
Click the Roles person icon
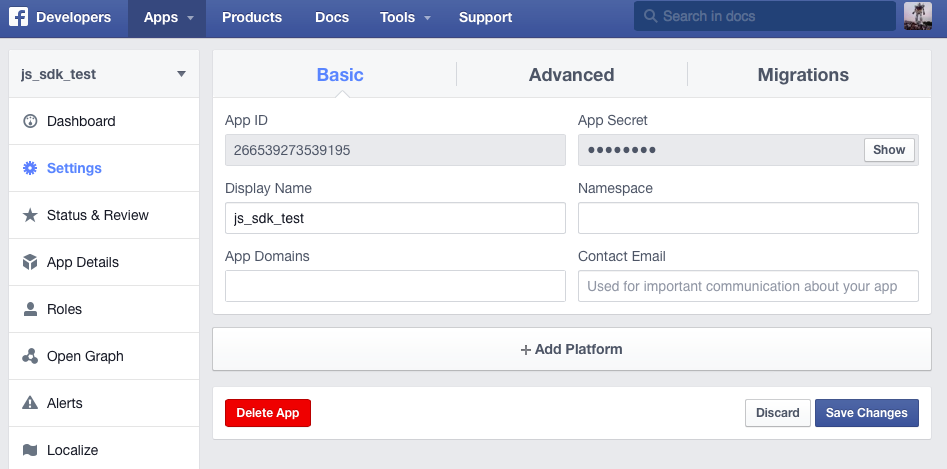coord(30,310)
